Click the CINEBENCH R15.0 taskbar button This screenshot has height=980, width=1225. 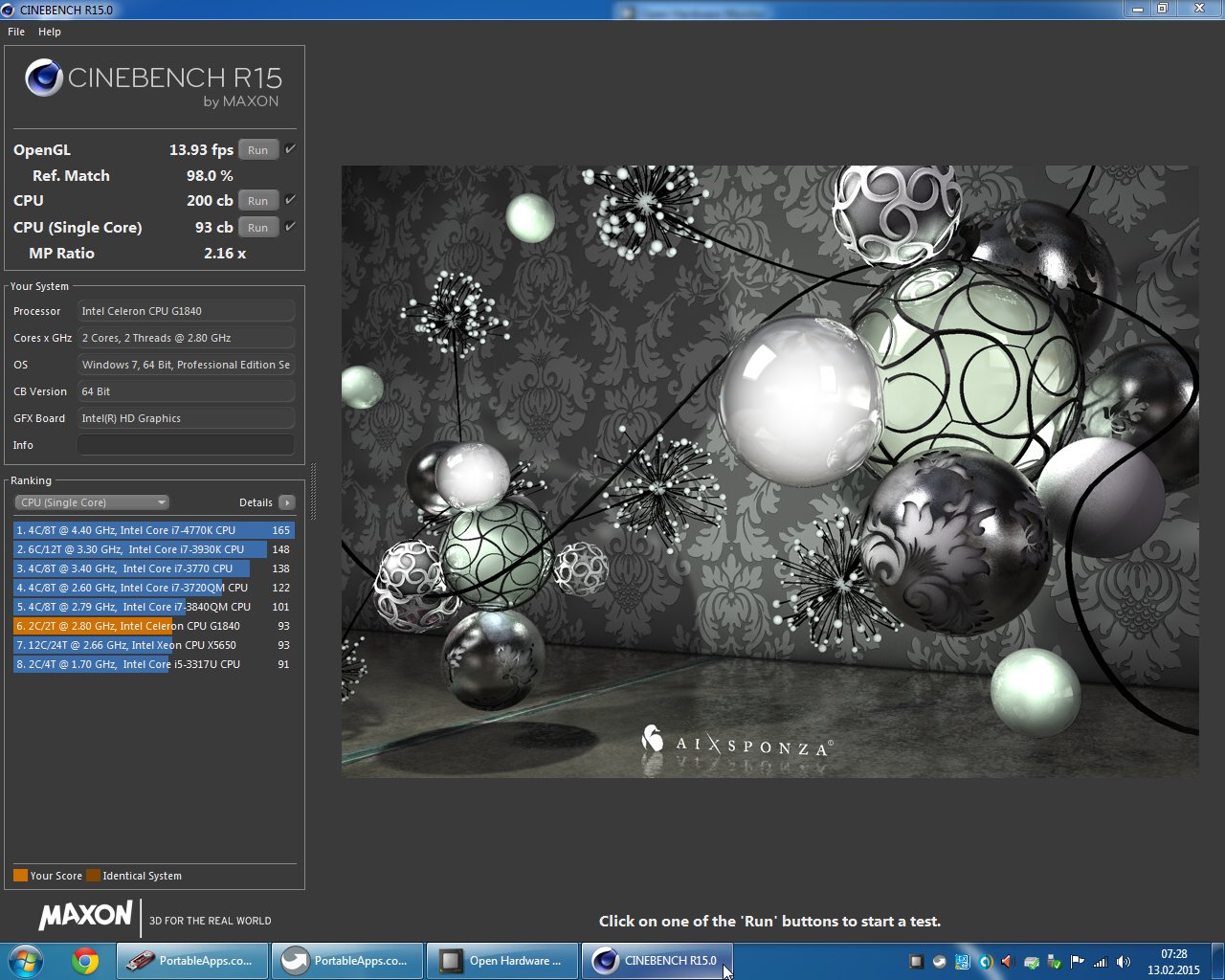coord(657,961)
